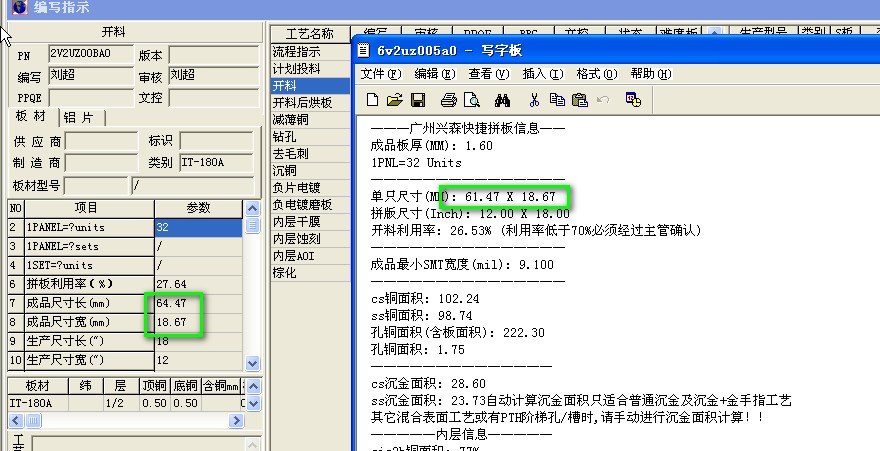This screenshot has height=451, width=880.
Task: Click the 编写 field showing 刘超
Action: click(91, 75)
